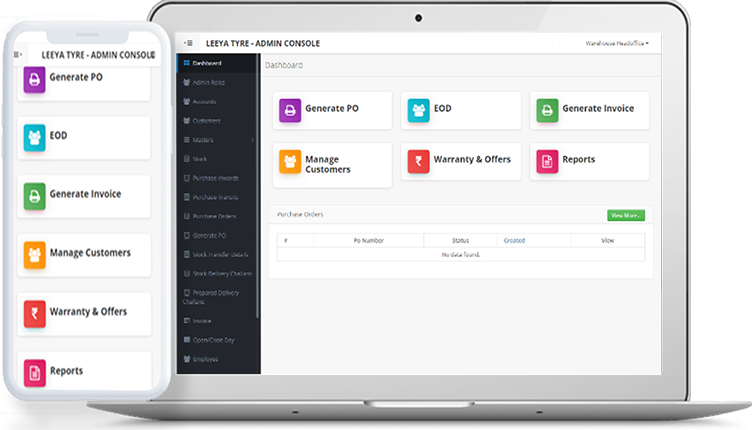Screen dimensions: 754x430
Task: Tap the teal EOD icon on the phone
Action: (35, 136)
